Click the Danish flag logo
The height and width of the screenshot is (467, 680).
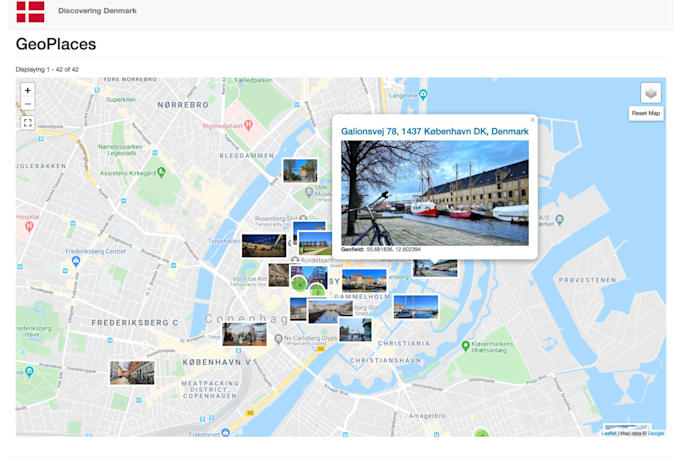coord(30,11)
